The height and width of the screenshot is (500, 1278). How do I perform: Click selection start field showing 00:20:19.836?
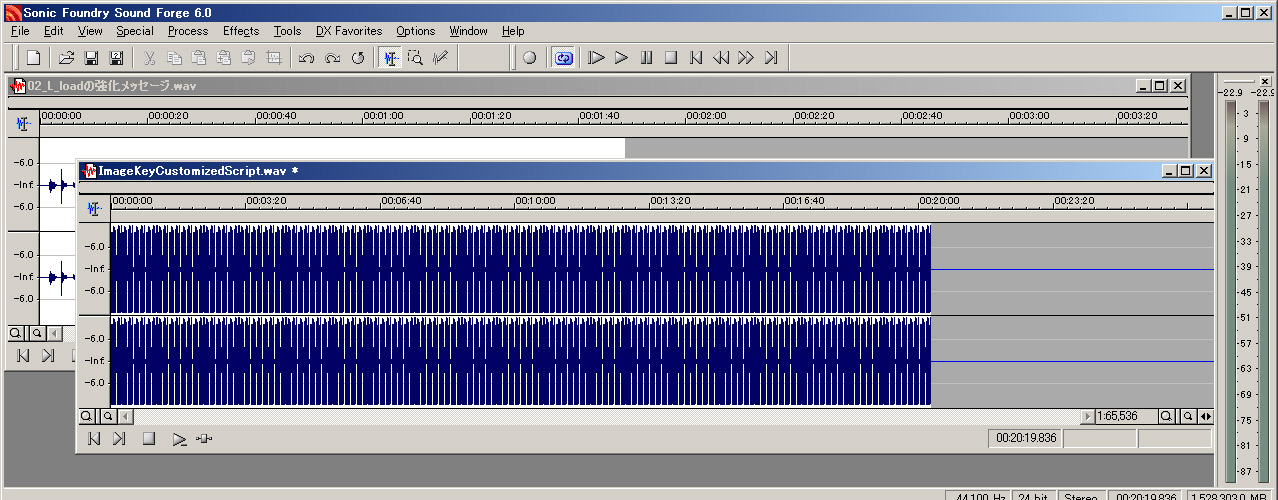coord(1024,438)
